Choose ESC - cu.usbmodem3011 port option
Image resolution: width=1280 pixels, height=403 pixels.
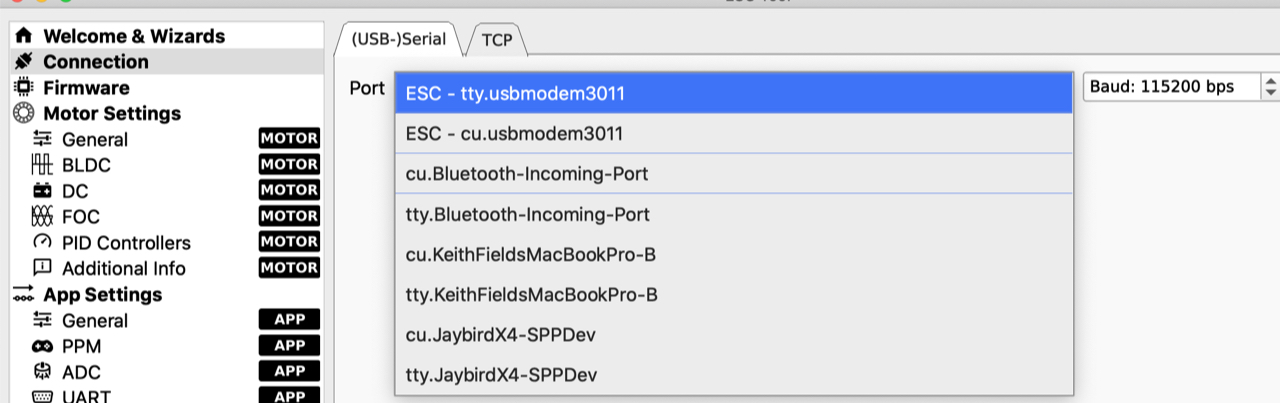(x=514, y=134)
